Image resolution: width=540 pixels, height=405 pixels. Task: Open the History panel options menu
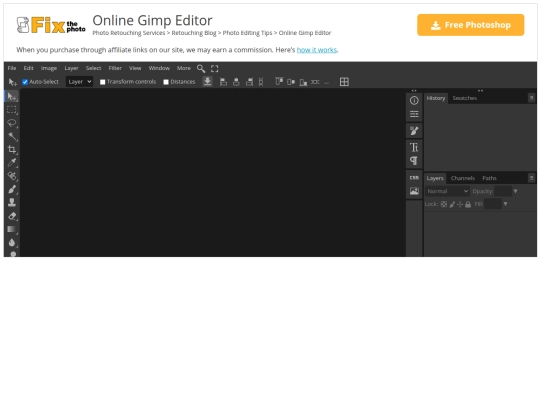click(x=532, y=98)
